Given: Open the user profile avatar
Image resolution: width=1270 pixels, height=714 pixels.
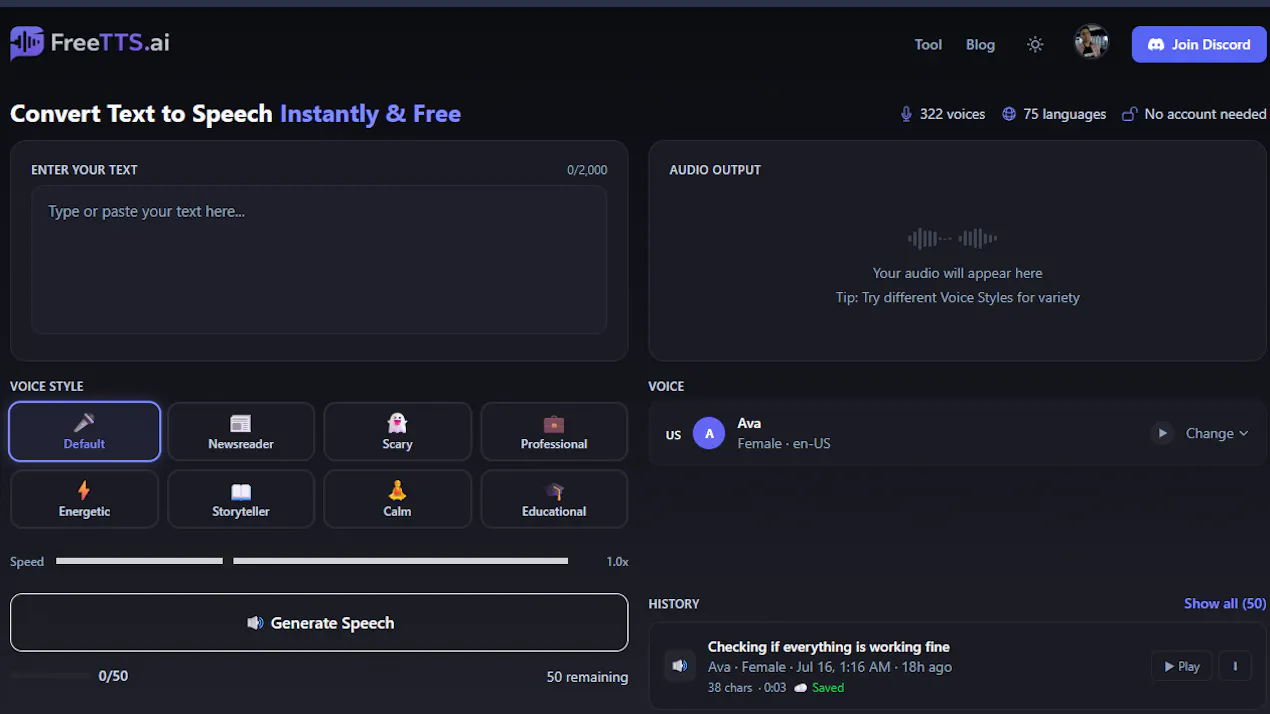Looking at the screenshot, I should coord(1091,42).
